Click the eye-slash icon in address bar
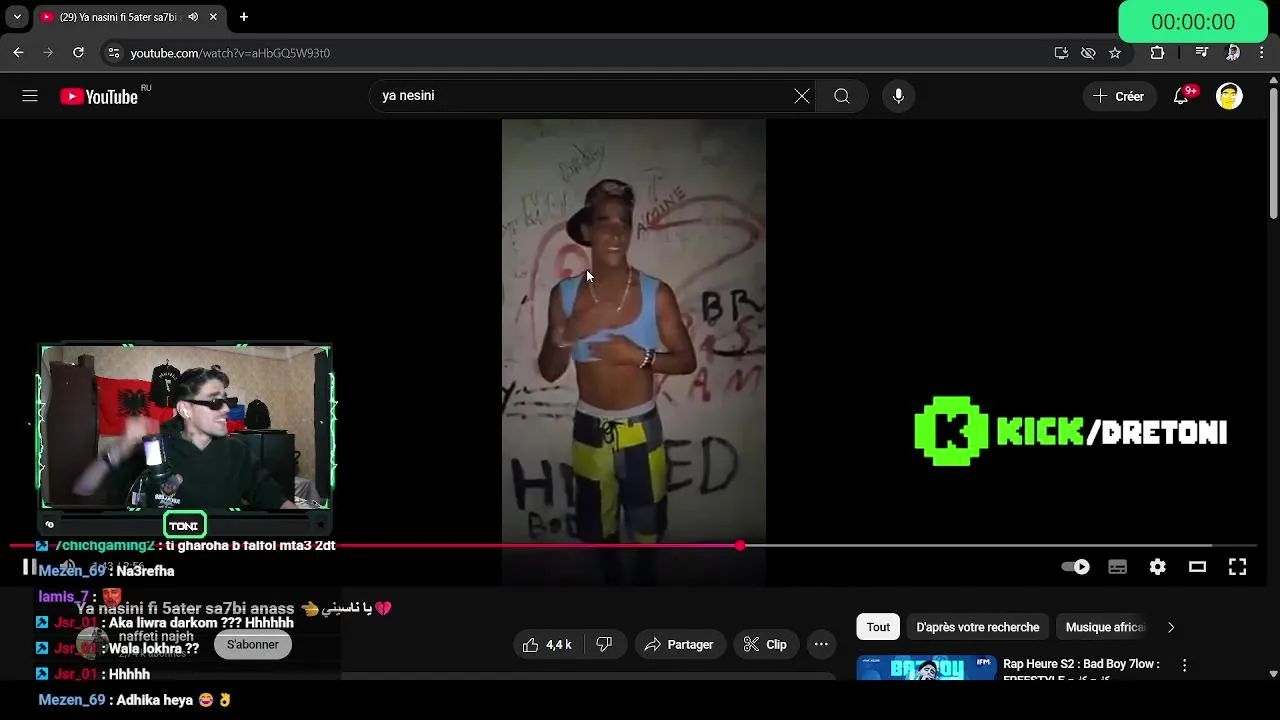Image resolution: width=1280 pixels, height=720 pixels. coord(1088,53)
